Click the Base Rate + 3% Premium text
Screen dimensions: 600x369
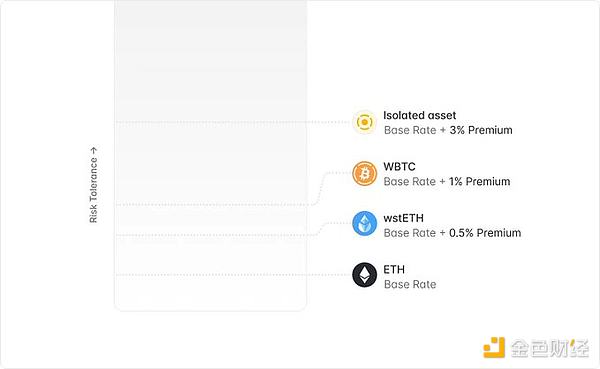(448, 130)
